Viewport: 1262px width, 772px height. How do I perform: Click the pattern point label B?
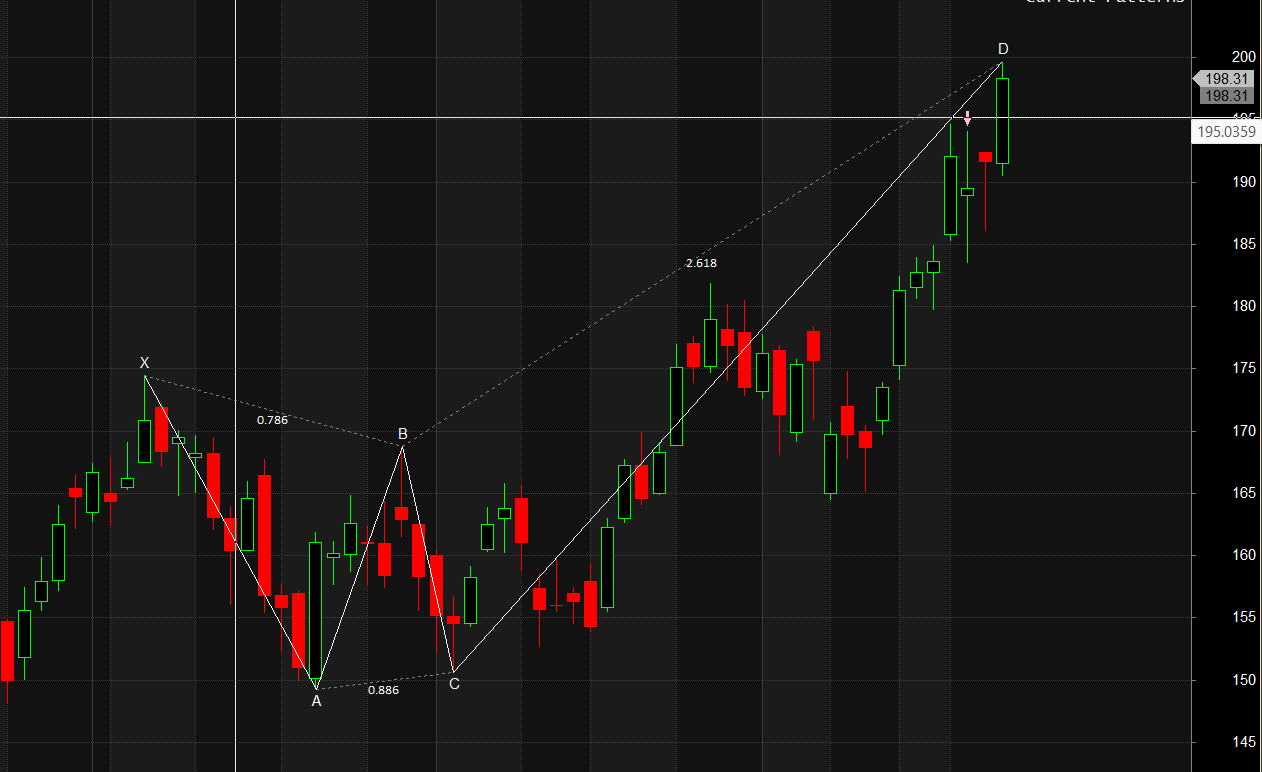tap(401, 433)
